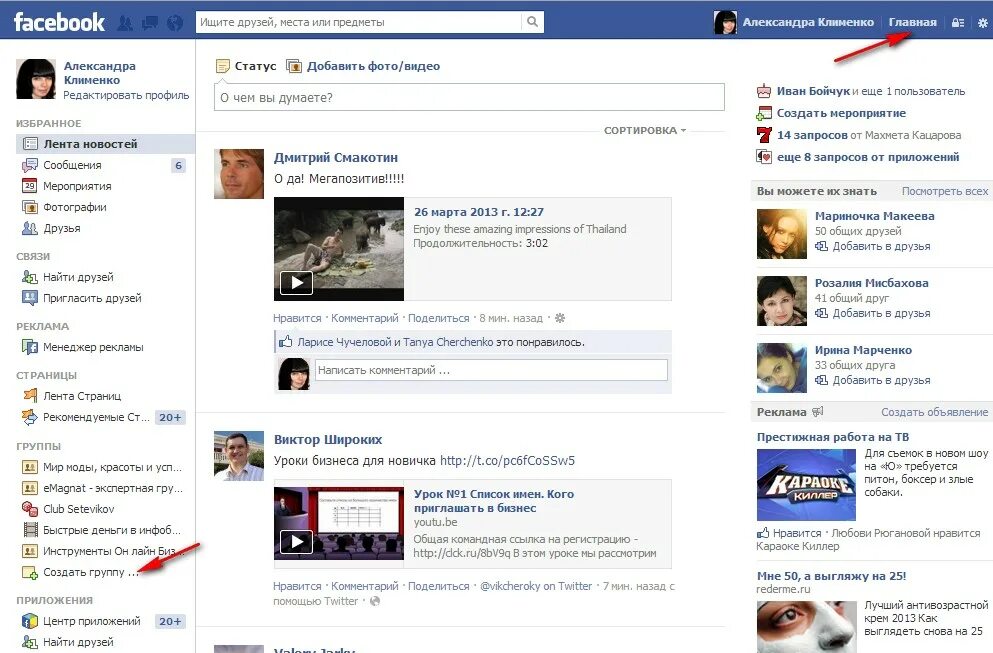Image resolution: width=993 pixels, height=653 pixels.
Task: Open privacy shortcuts lock icon
Action: [958, 22]
